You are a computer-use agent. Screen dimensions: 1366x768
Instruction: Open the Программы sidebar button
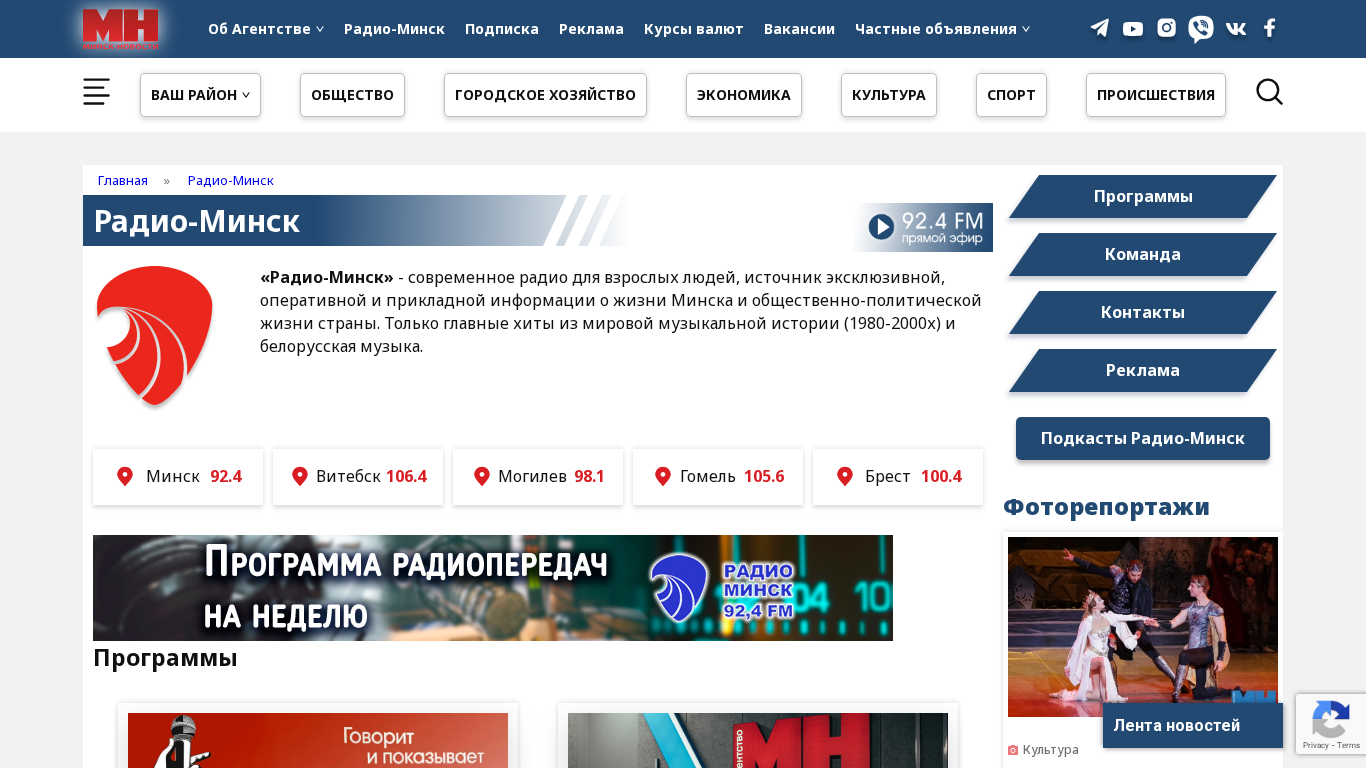tap(1143, 196)
